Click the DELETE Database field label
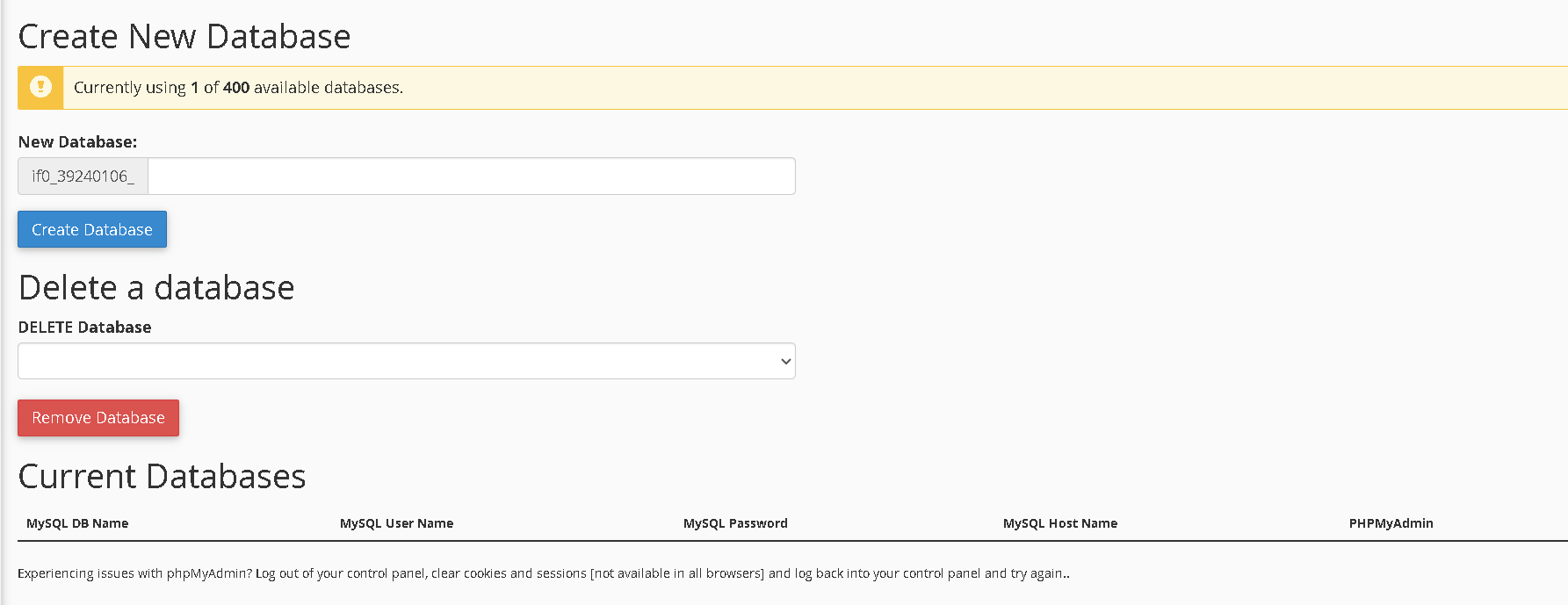 (x=85, y=328)
